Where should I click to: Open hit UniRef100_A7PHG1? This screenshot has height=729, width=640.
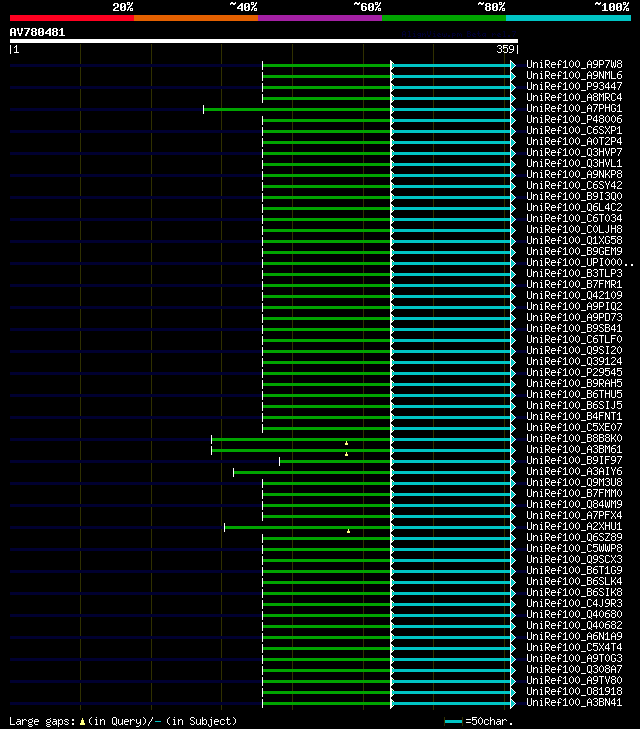(x=574, y=108)
